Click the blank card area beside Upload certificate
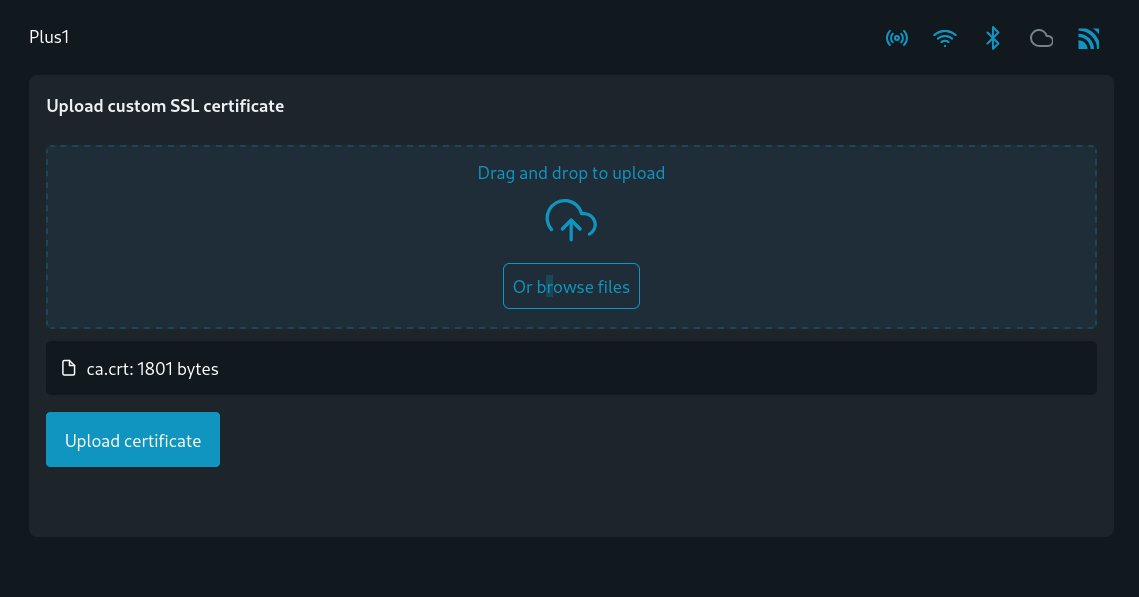Image resolution: width=1139 pixels, height=597 pixels. 654,439
